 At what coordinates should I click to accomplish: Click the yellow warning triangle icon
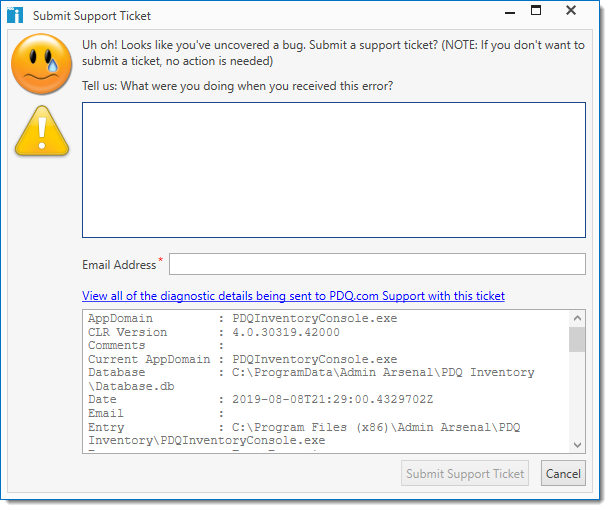click(41, 133)
